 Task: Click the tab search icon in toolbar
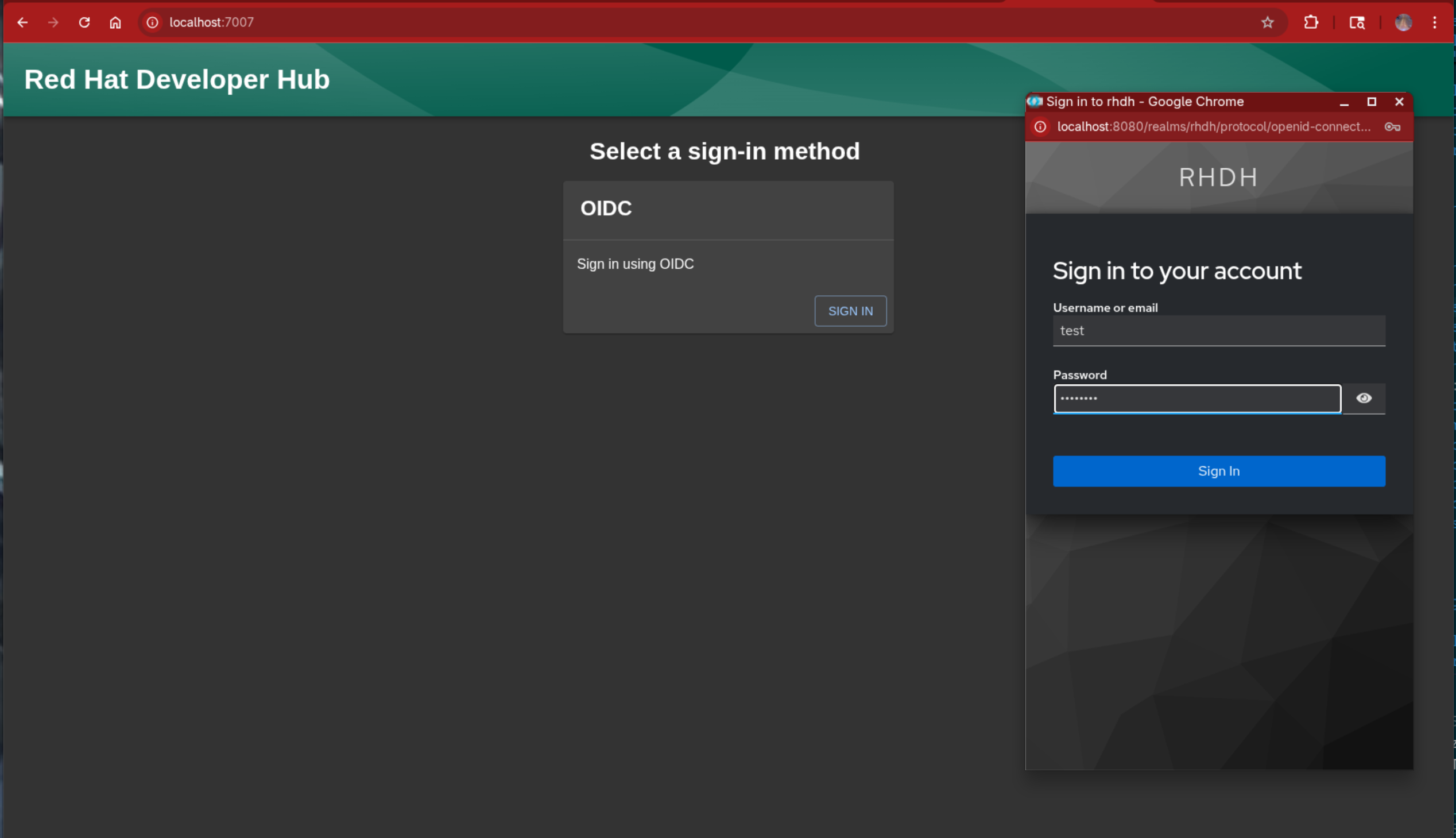coord(1357,22)
